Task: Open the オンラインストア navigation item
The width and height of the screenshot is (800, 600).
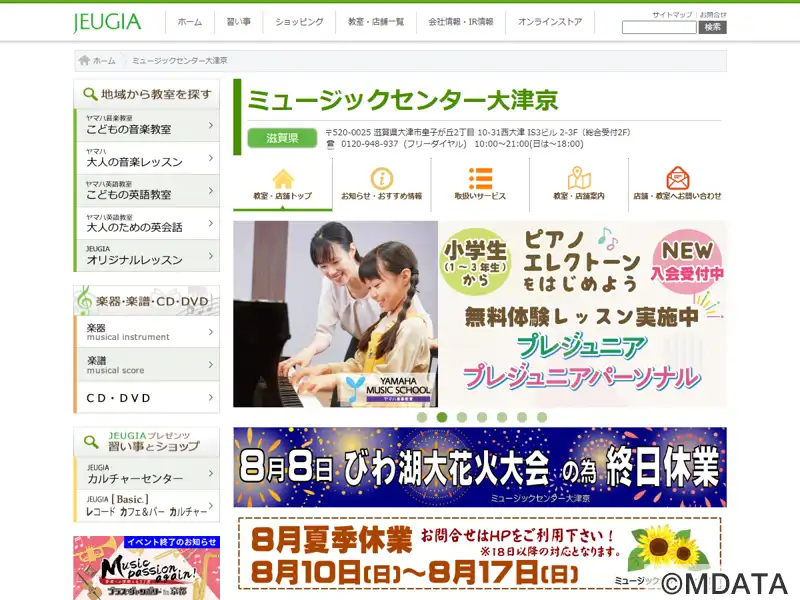Action: coord(550,22)
